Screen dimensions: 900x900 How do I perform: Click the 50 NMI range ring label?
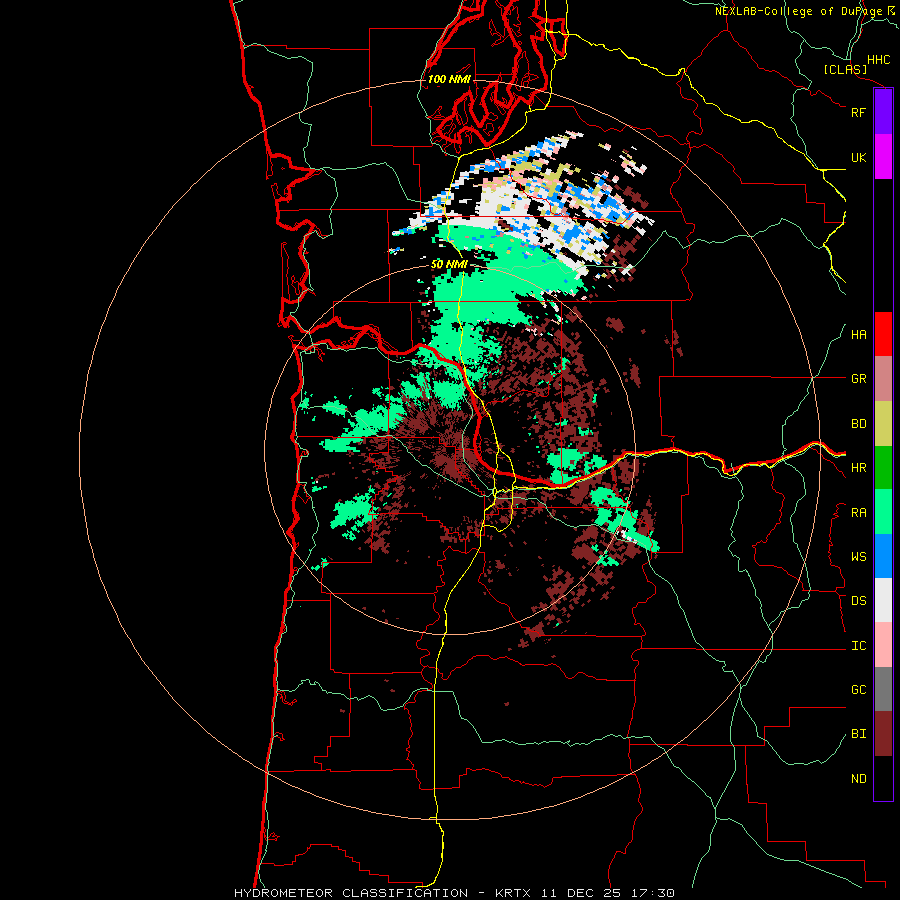(449, 264)
